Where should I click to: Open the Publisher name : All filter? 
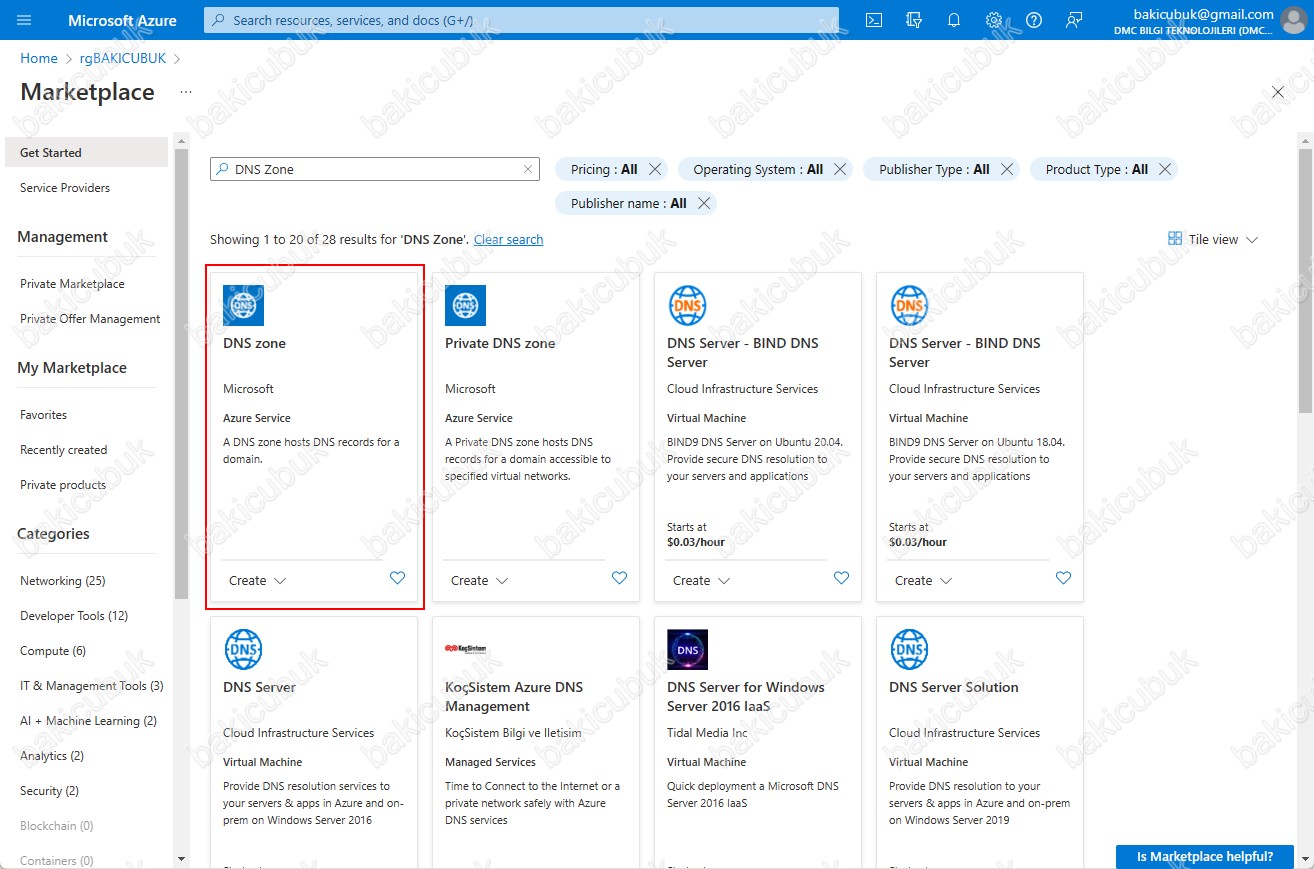point(628,203)
